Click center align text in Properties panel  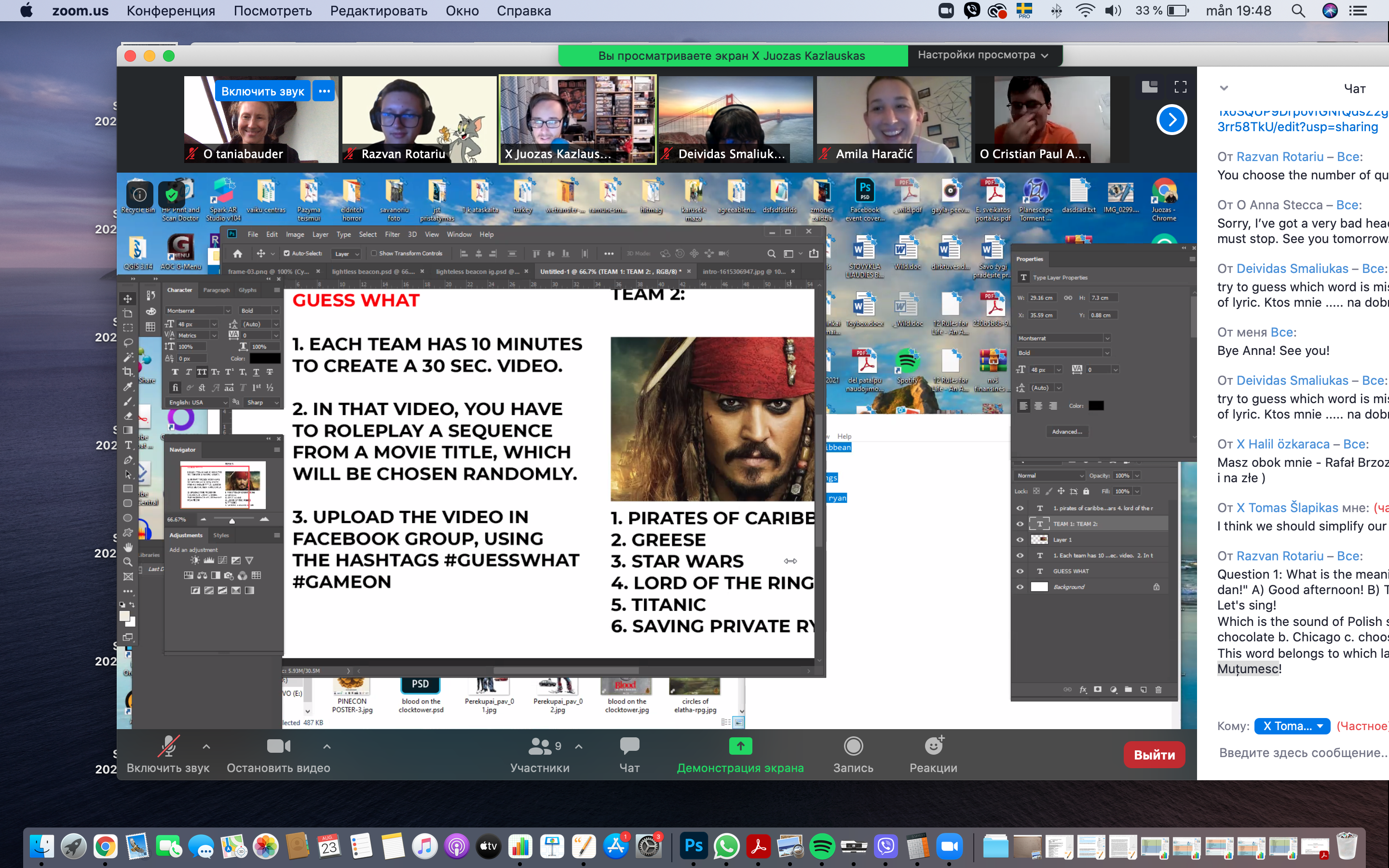[1038, 406]
